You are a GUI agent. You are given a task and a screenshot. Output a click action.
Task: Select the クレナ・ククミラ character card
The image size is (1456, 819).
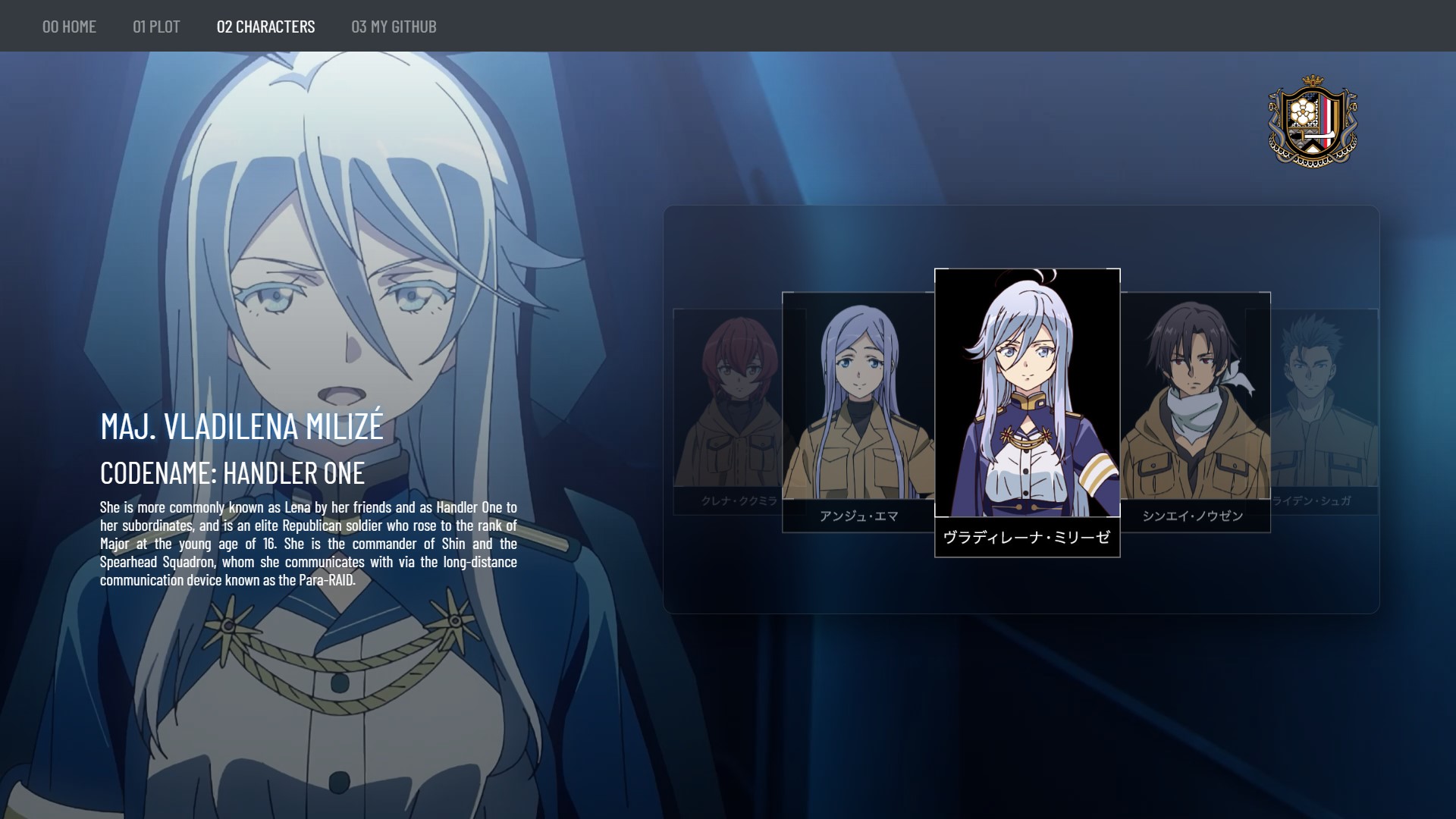click(727, 412)
